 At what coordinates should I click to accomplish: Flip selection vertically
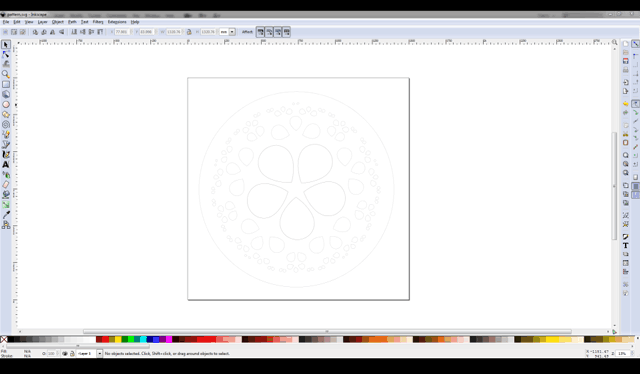(x=61, y=32)
